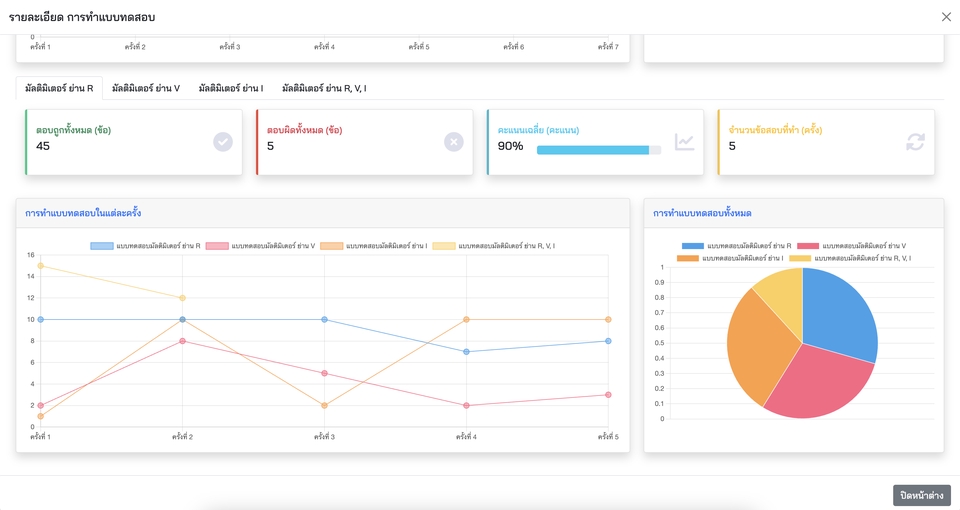The width and height of the screenshot is (960, 510).
Task: Click the X circle icon in wrong answers card
Action: point(454,142)
